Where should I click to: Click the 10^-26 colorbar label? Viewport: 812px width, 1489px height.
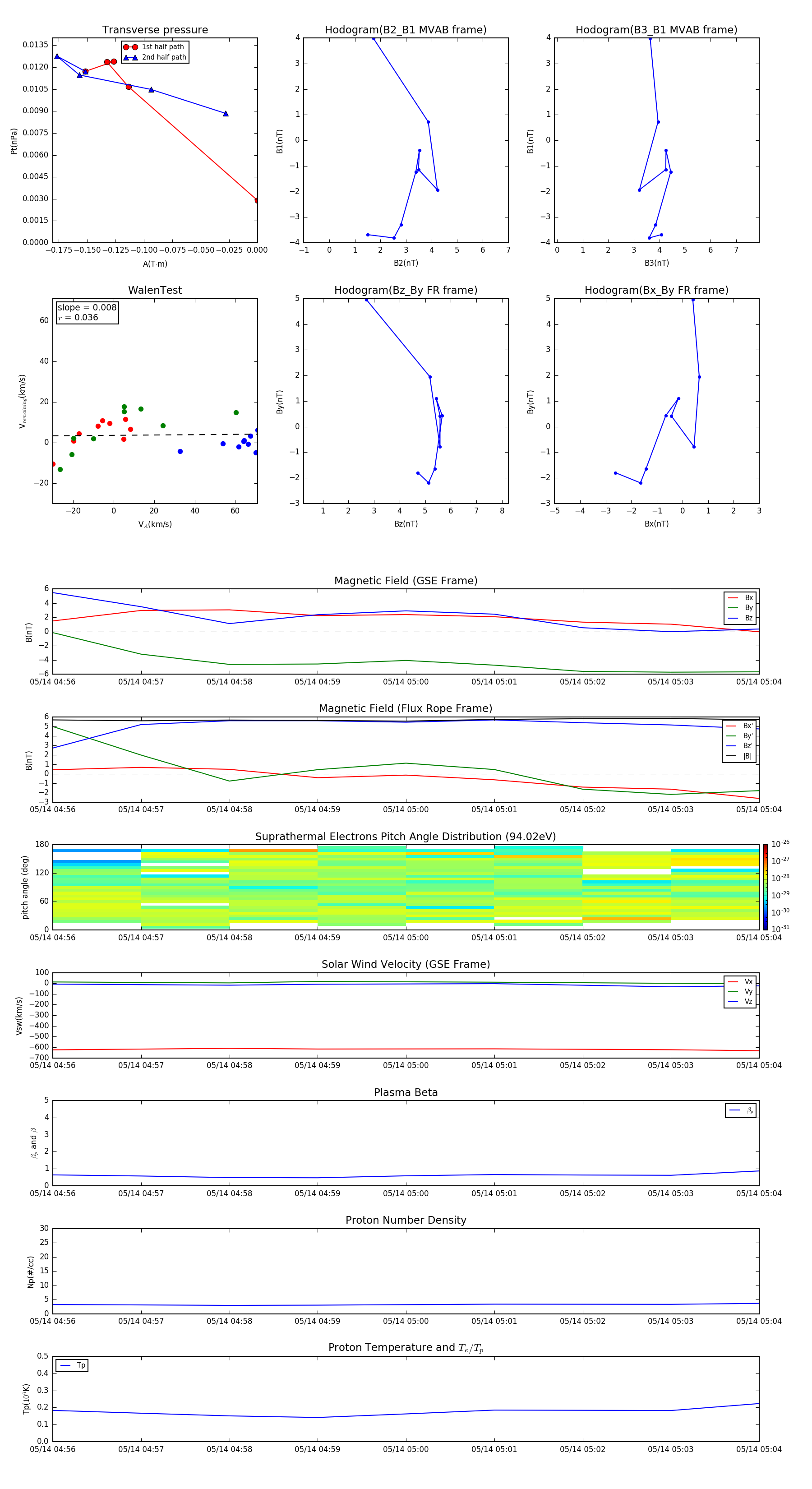click(780, 844)
